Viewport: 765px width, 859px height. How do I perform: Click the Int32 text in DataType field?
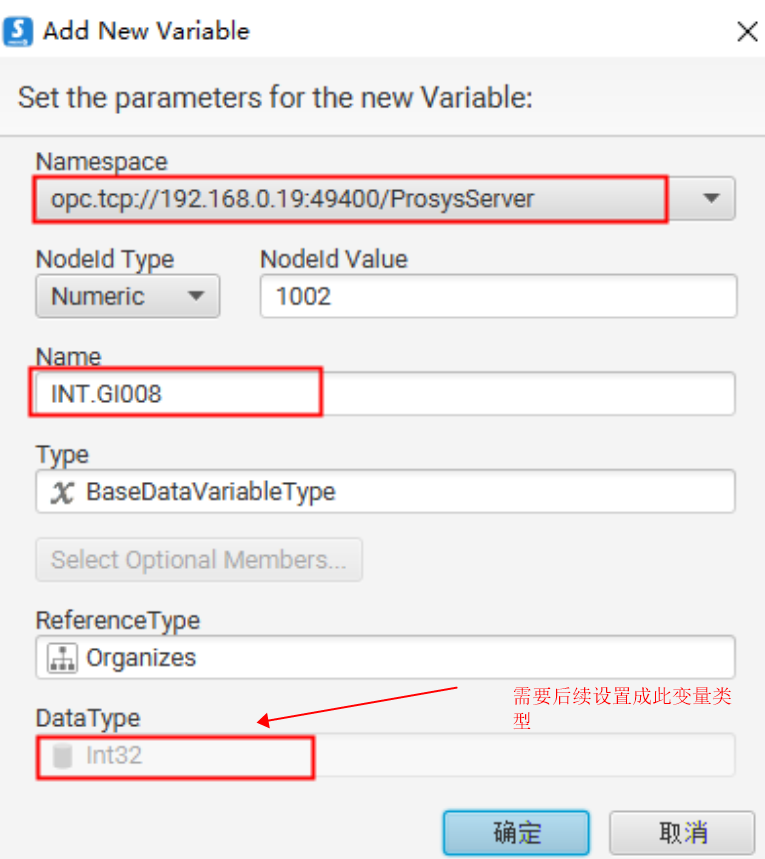click(x=114, y=755)
